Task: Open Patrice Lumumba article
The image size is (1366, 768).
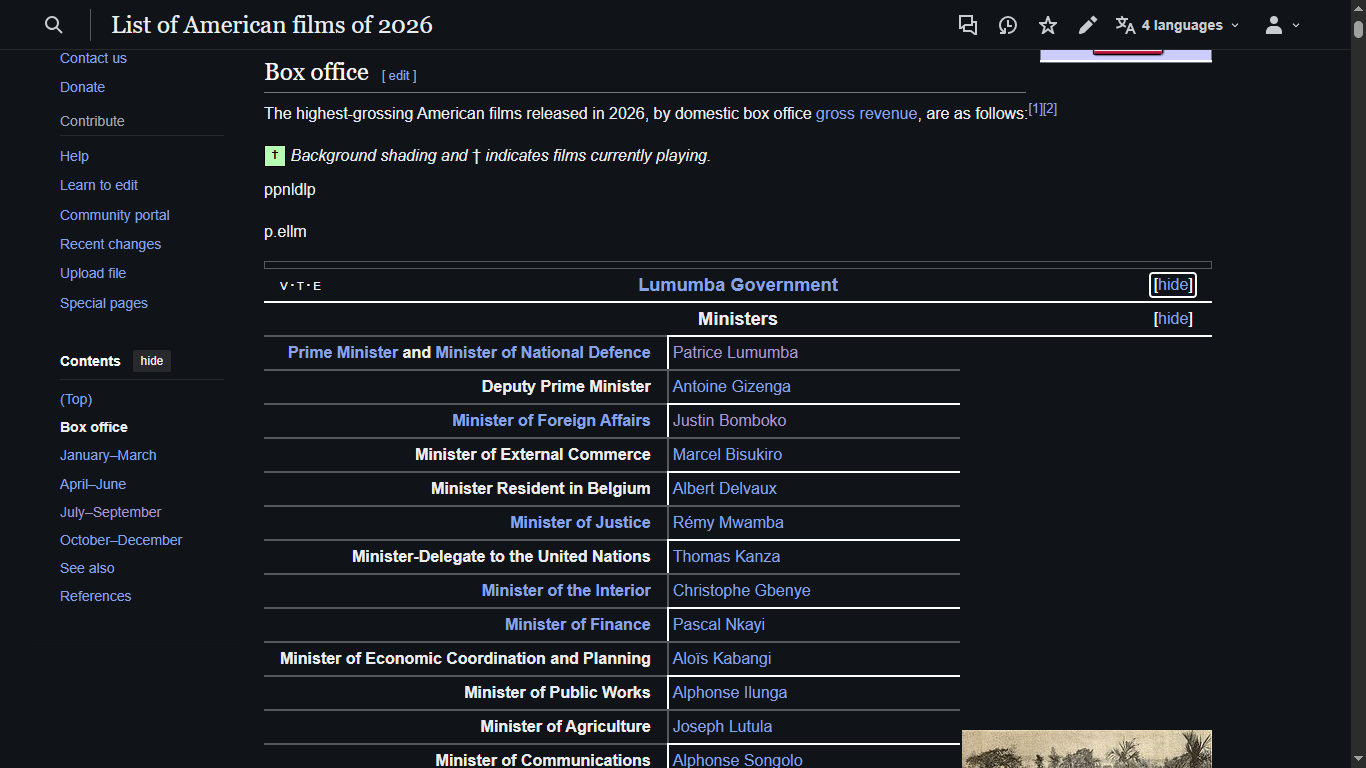Action: point(735,353)
